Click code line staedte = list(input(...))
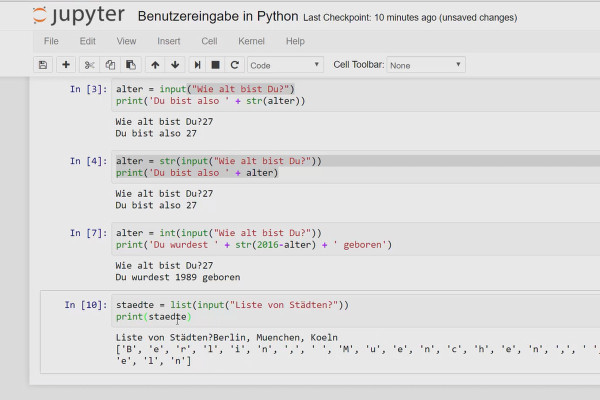The width and height of the screenshot is (600, 400). tap(232, 305)
